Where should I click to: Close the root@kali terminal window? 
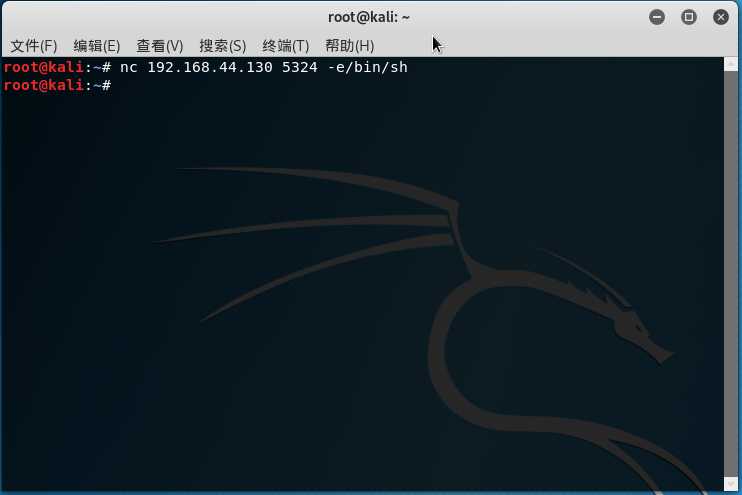click(x=721, y=18)
